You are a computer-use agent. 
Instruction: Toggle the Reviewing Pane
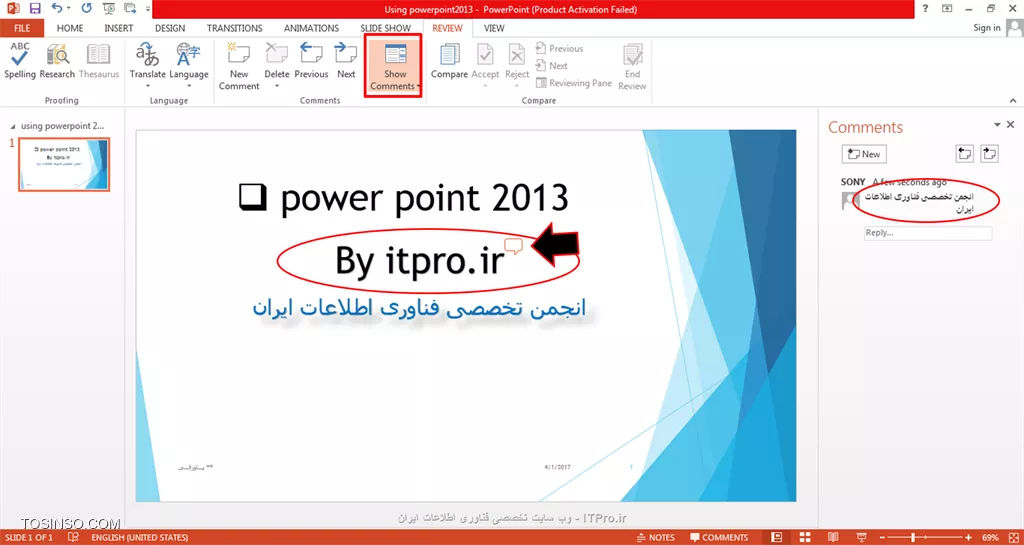573,83
